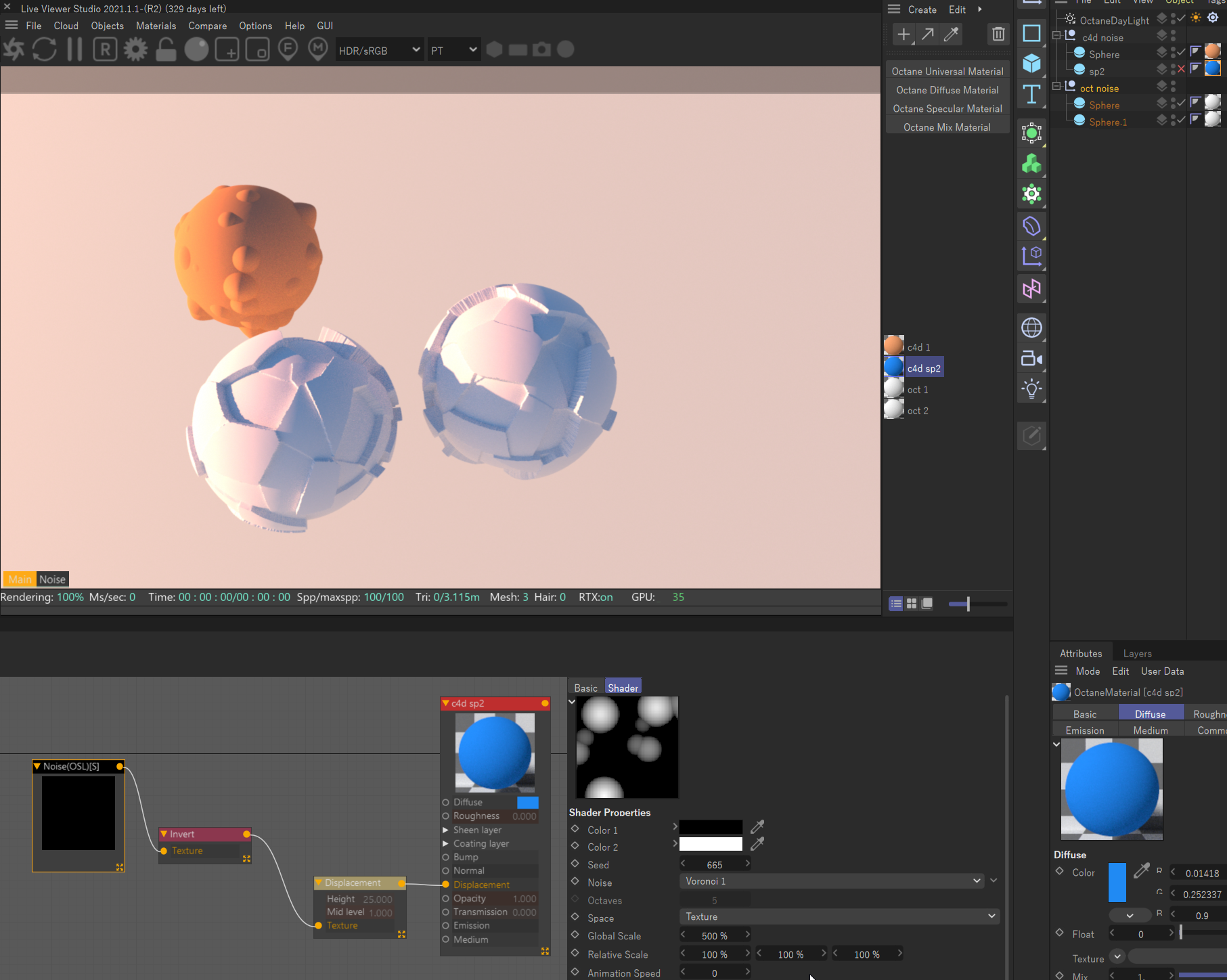1227x980 pixels.
Task: Select the Cube primitive tool icon
Action: click(1031, 63)
